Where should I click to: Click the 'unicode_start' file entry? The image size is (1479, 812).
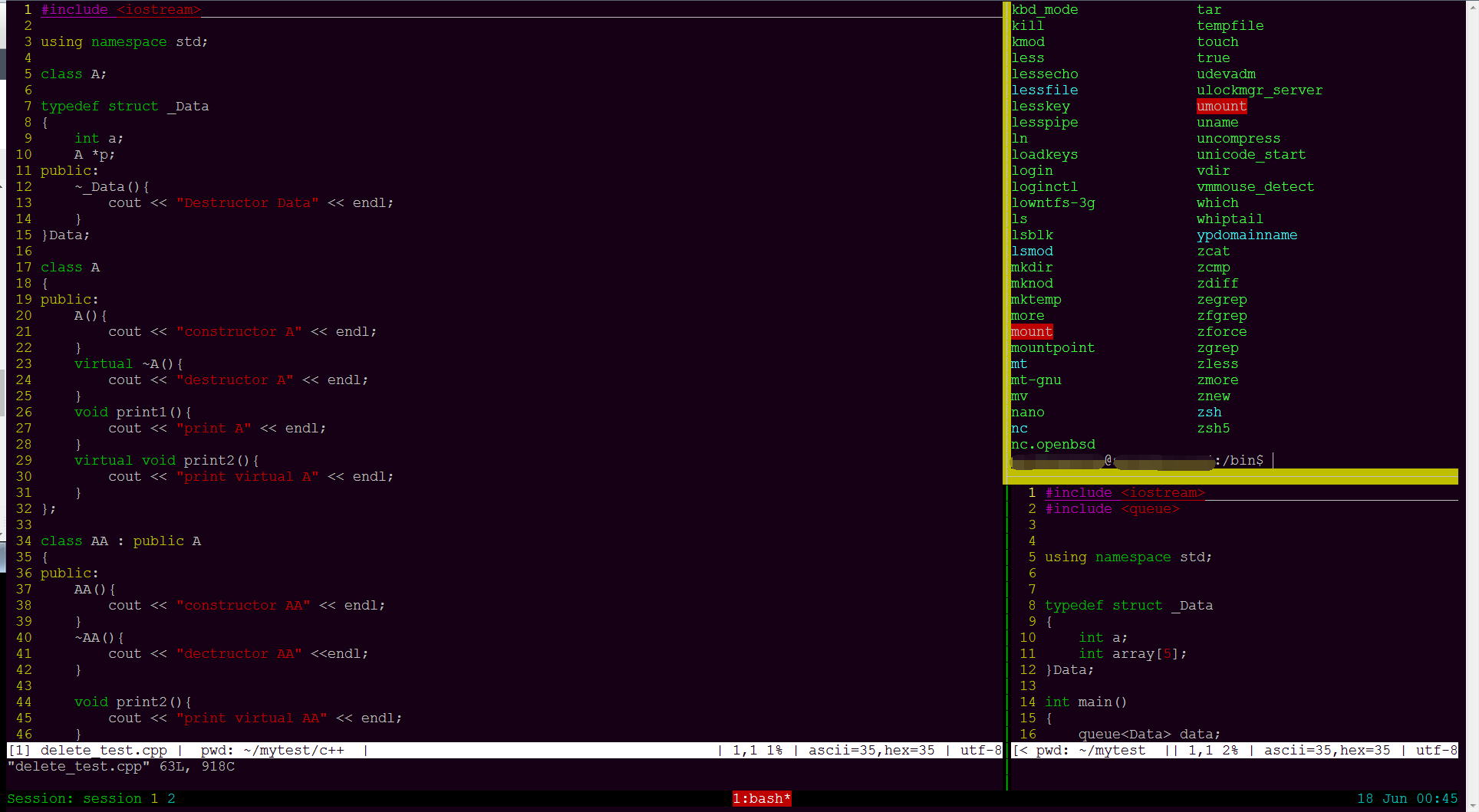pyautogui.click(x=1251, y=154)
